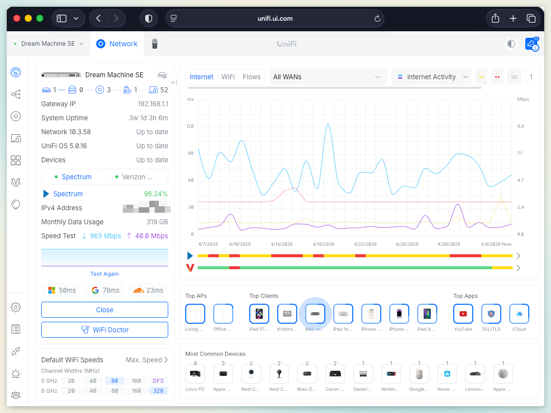Show Safari tab overview
Viewport: 551px width, 413px height.
coord(531,18)
